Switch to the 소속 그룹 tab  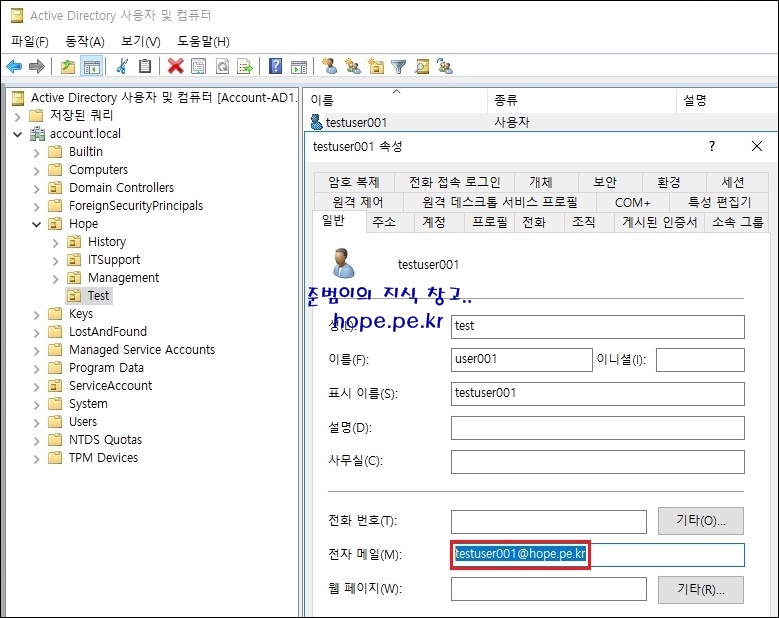pos(737,222)
